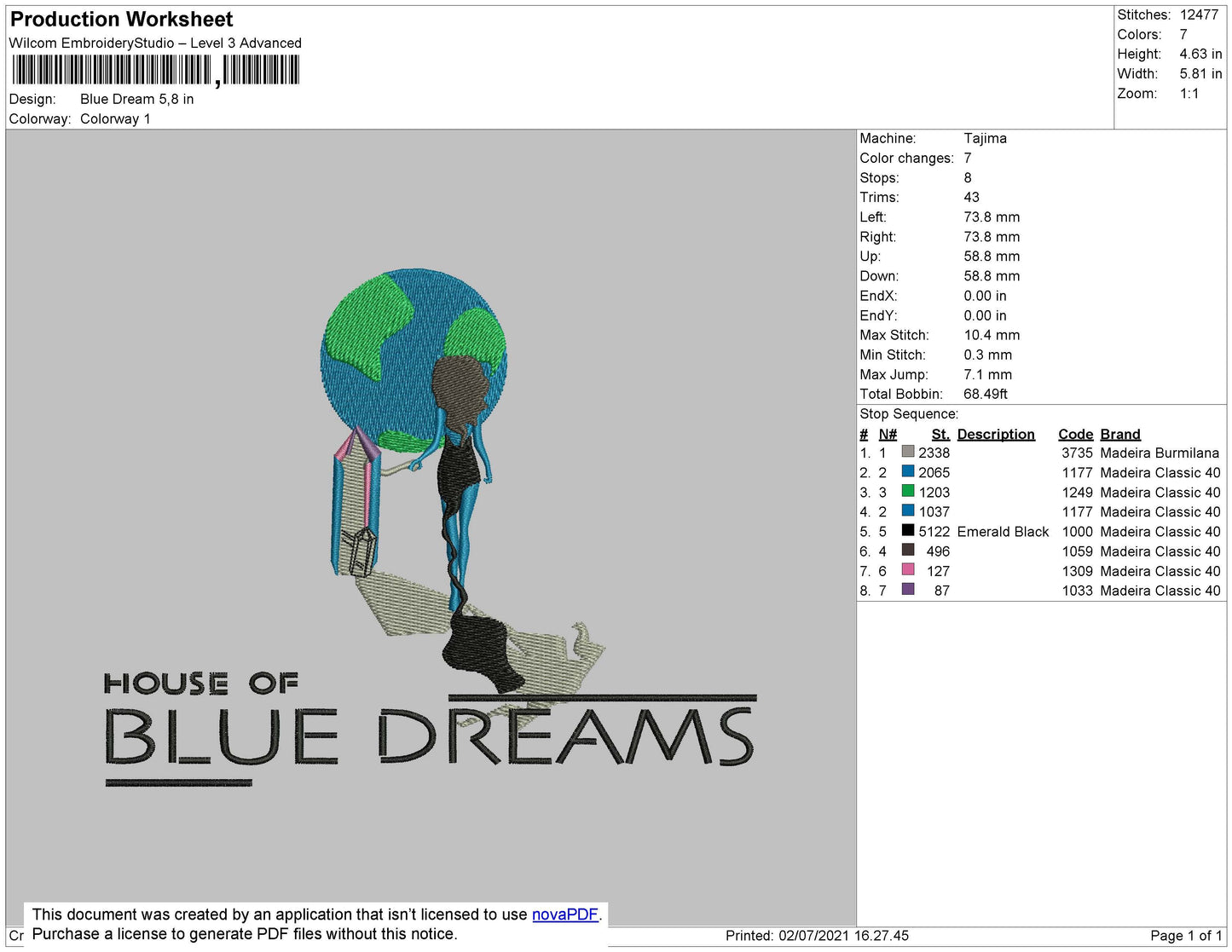Click the 'Brand' column header
This screenshot has width=1232, height=952.
click(1120, 434)
